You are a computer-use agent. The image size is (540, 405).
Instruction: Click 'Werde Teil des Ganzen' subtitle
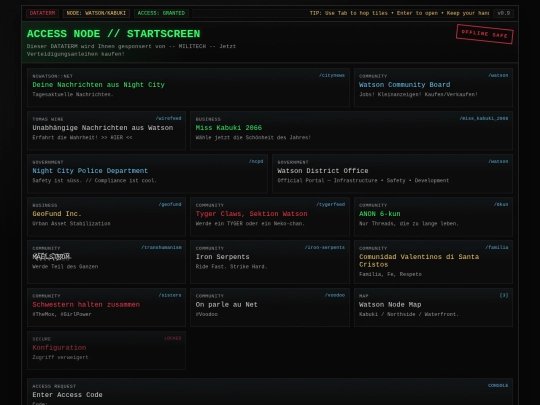[x=65, y=267]
